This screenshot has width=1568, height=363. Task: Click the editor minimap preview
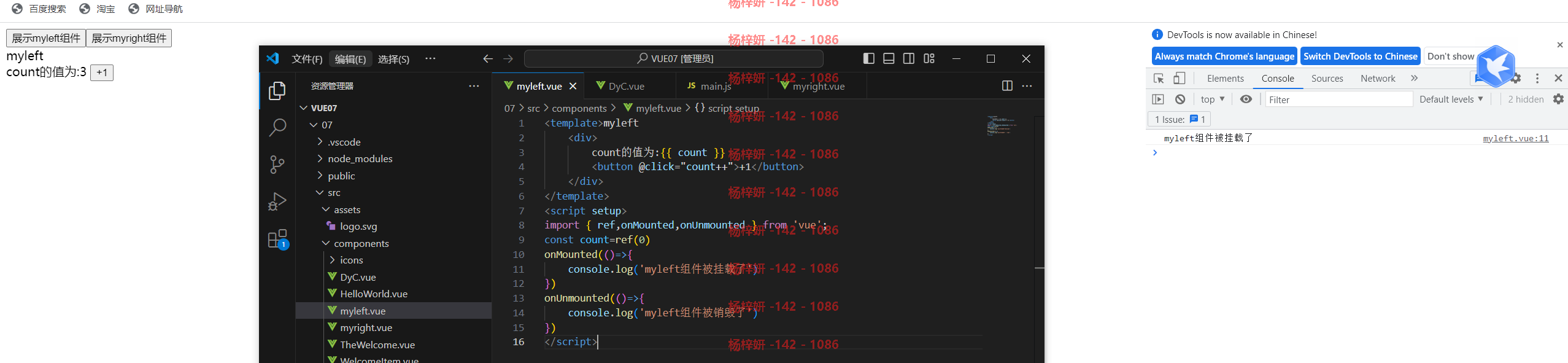tap(1002, 125)
